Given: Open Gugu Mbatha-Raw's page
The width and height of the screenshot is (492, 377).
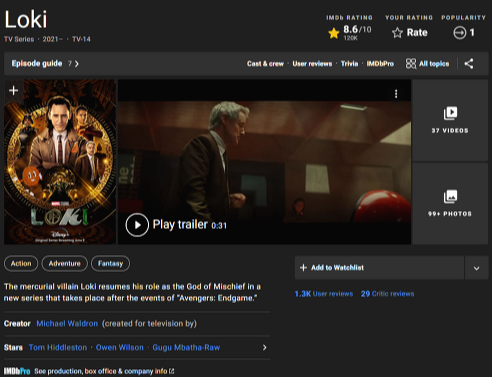Looking at the screenshot, I should (186, 347).
